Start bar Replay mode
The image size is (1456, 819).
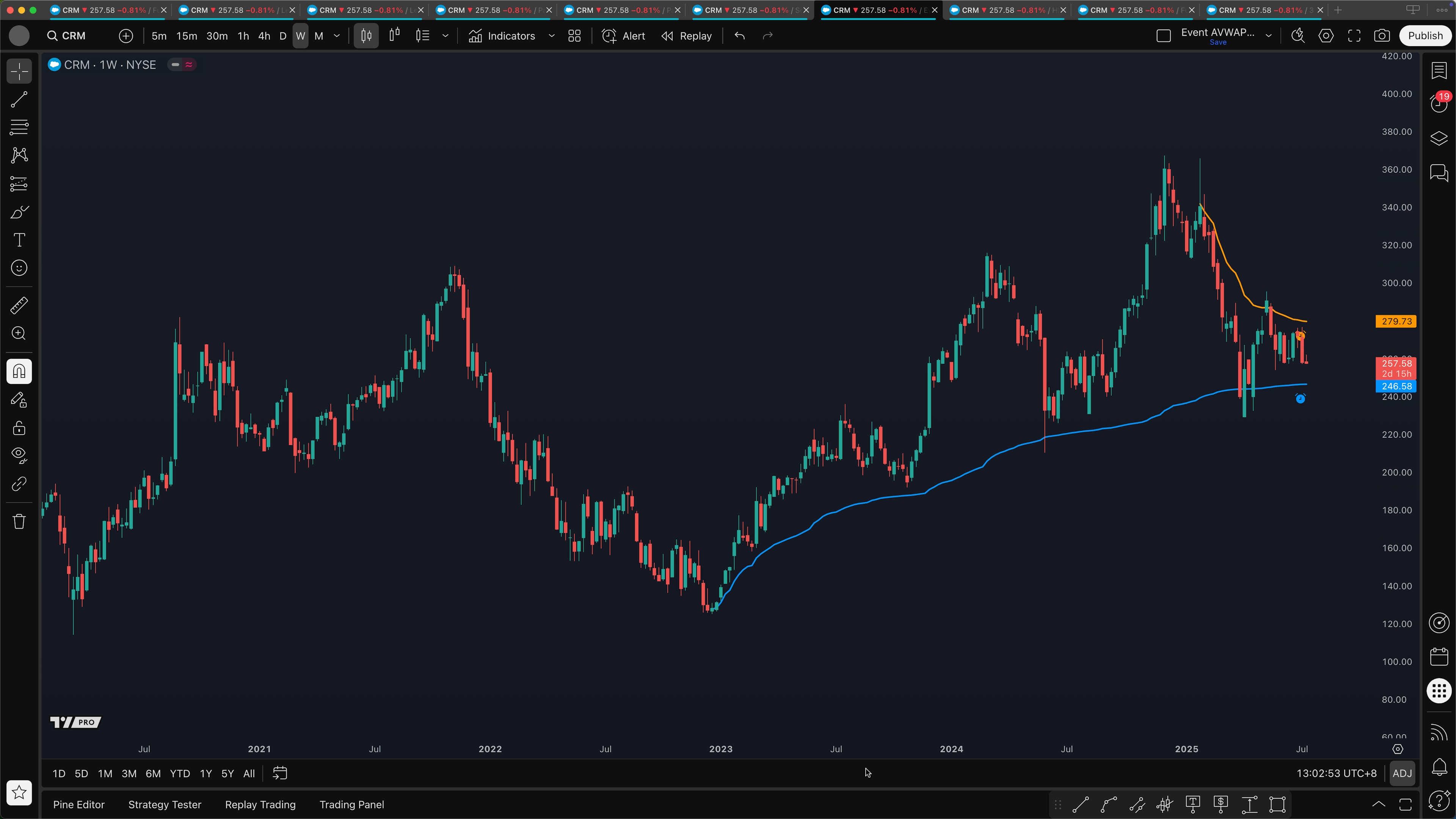coord(686,36)
